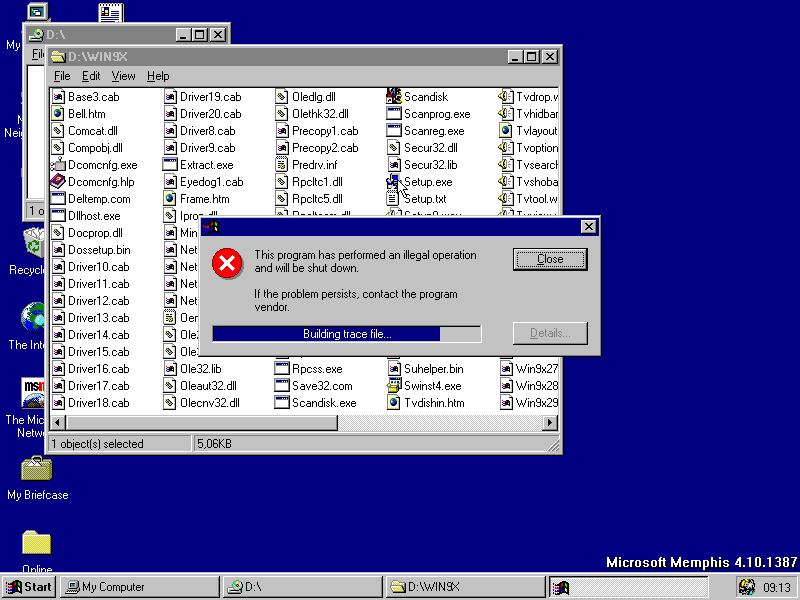The image size is (800, 600).
Task: Select the Scanprog.exe program icon
Action: tap(394, 114)
